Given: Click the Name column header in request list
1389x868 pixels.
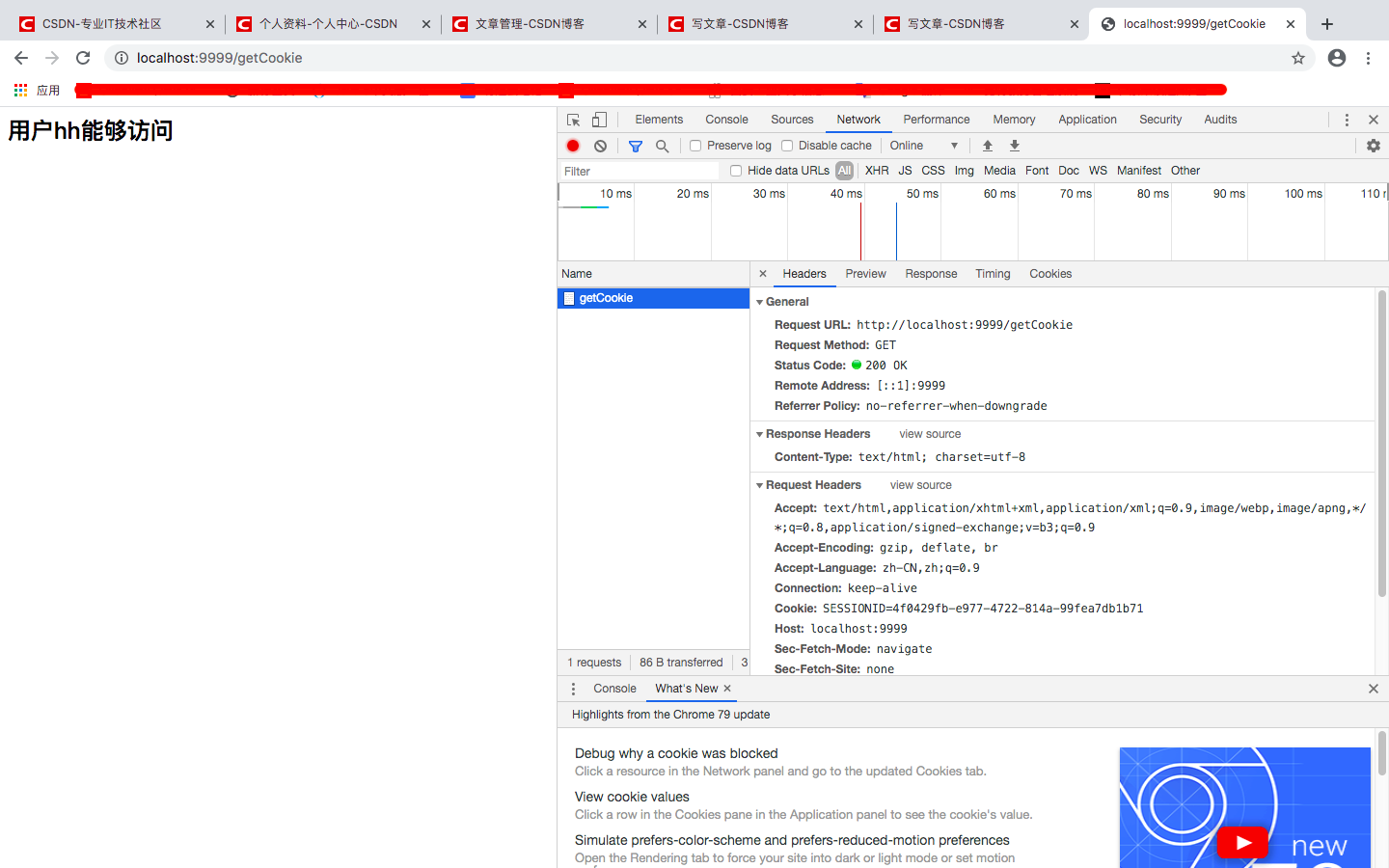Looking at the screenshot, I should [653, 274].
